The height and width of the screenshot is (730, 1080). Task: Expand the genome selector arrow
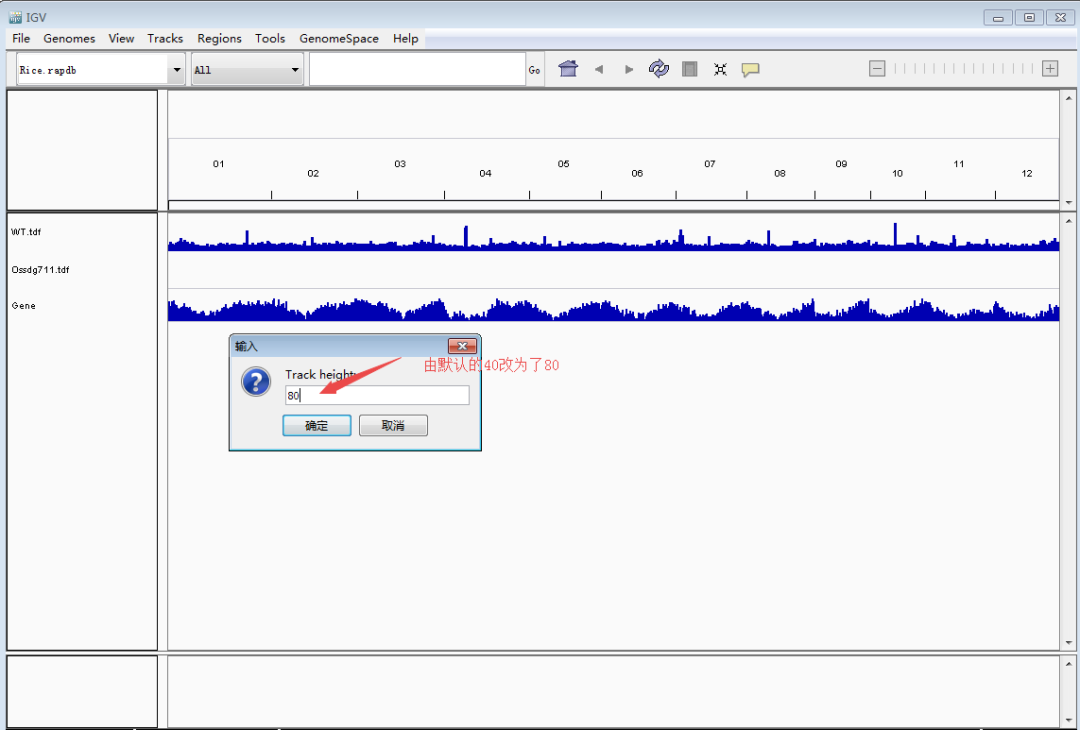[176, 69]
